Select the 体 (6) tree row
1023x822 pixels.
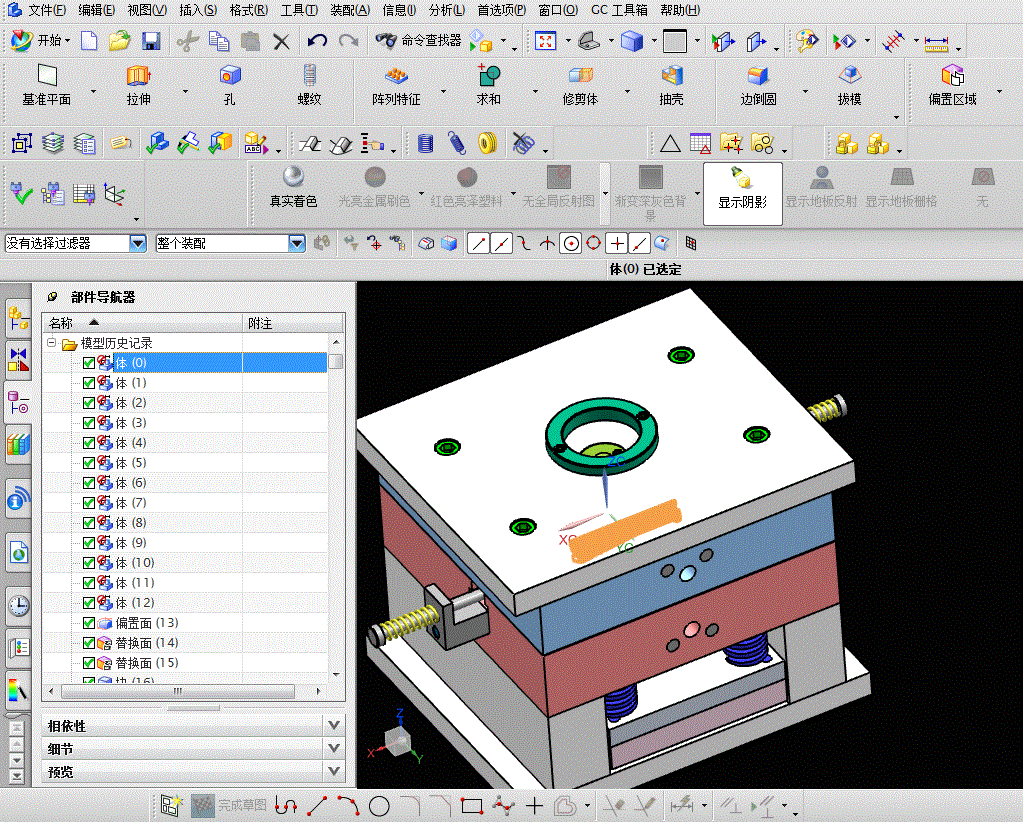point(185,483)
